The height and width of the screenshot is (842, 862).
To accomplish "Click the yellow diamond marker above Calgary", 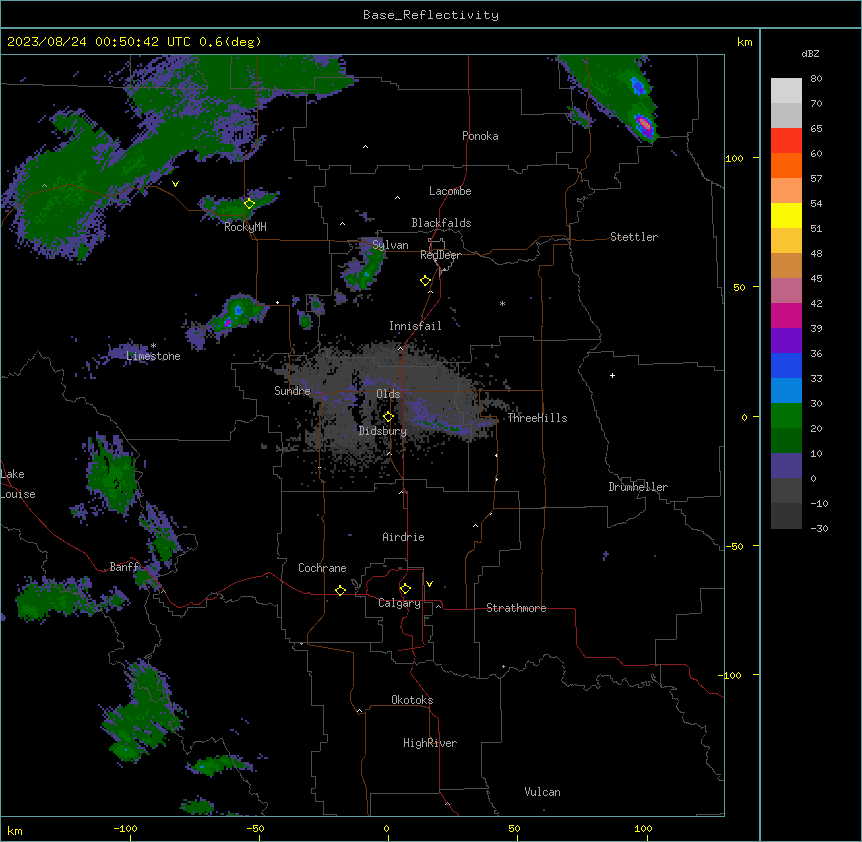I will (405, 589).
